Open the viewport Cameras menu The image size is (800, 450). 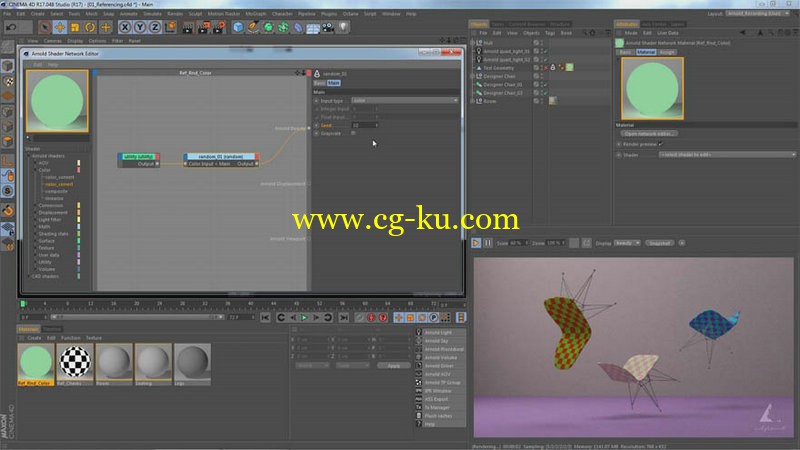(x=53, y=41)
